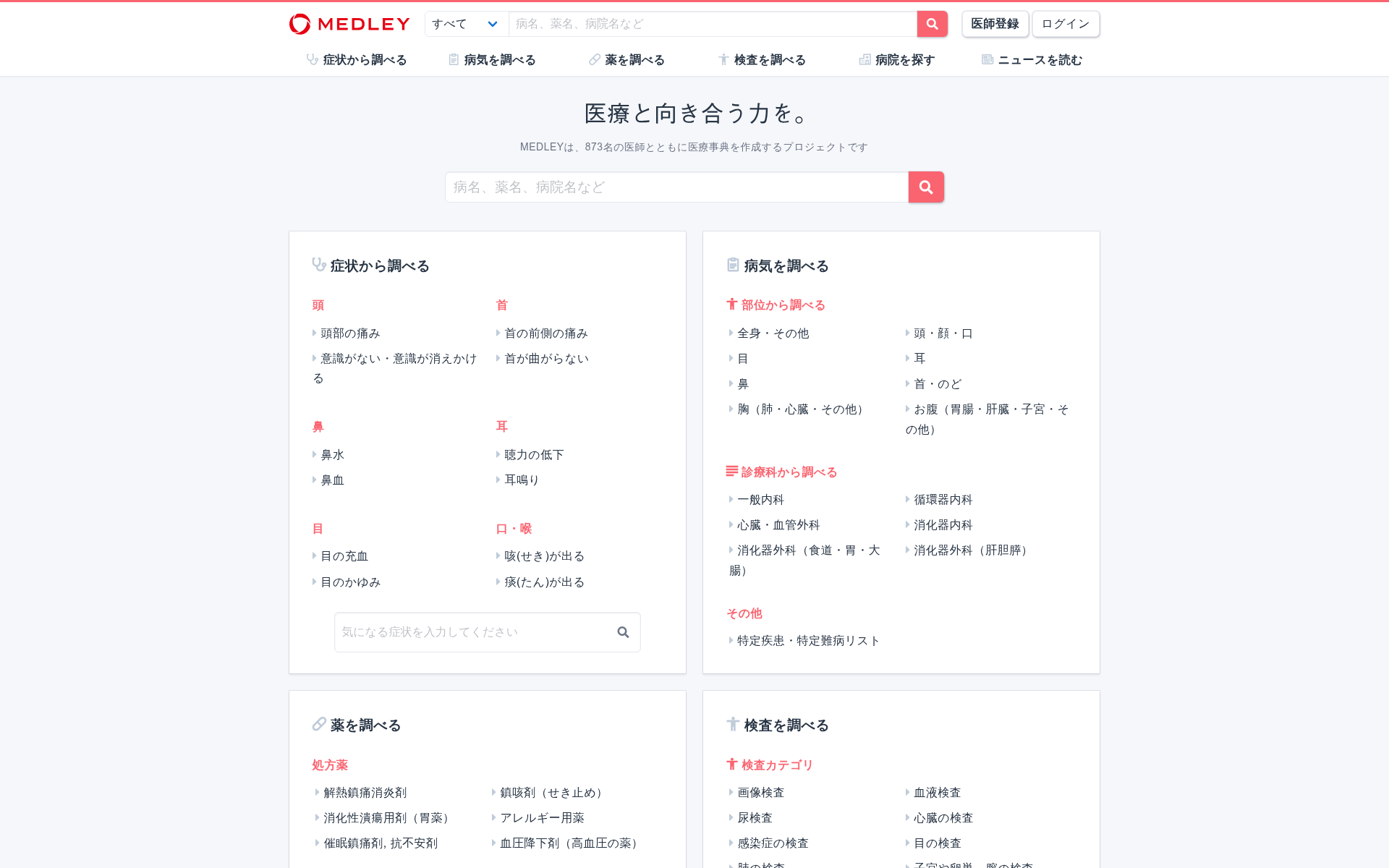
Task: Open the 目のかゆみ link
Action: tap(350, 582)
